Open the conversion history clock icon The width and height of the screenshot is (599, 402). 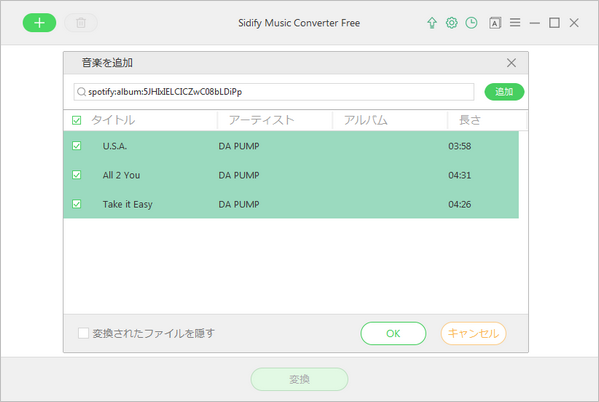(471, 23)
